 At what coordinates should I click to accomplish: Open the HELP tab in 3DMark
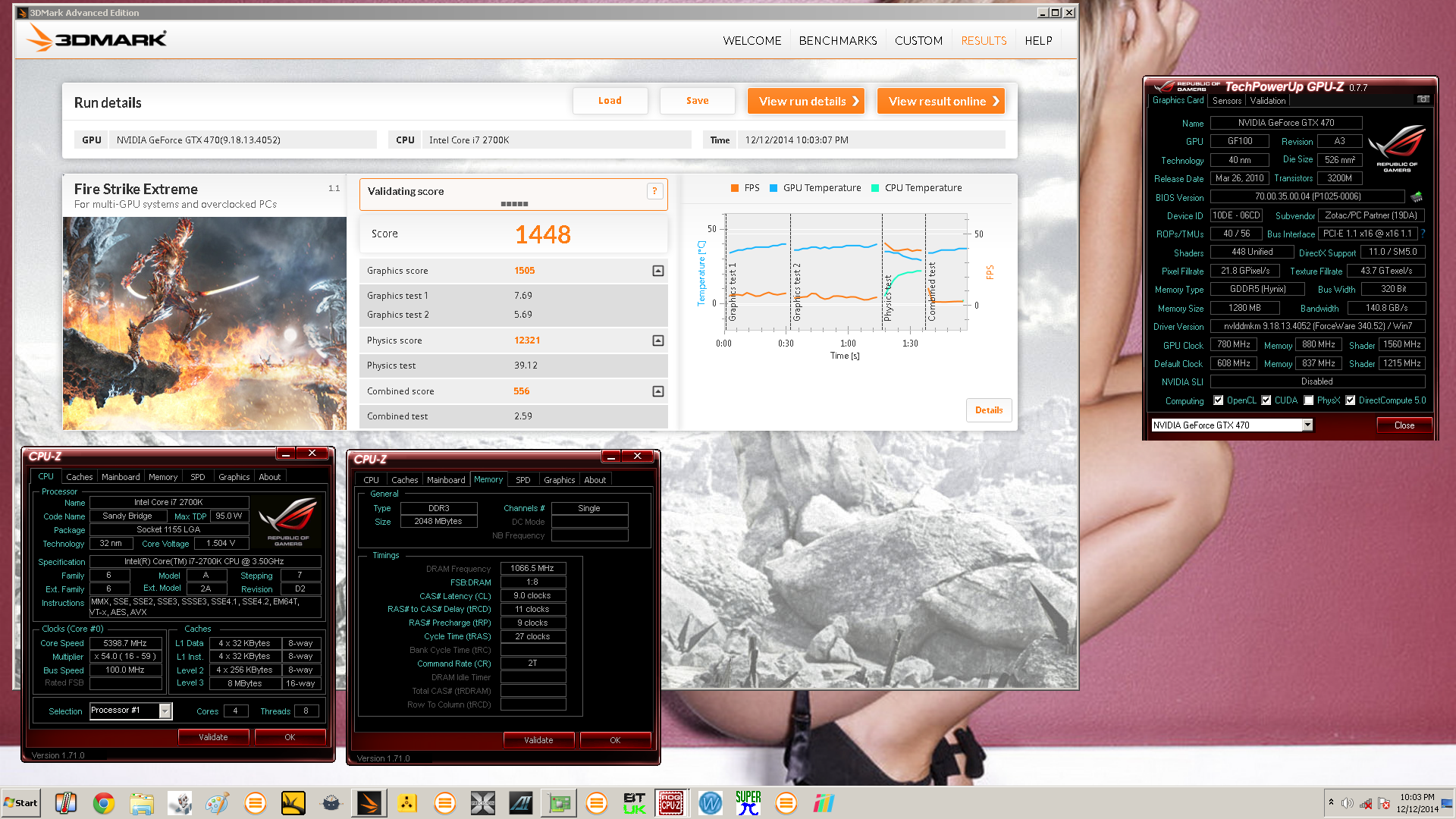point(1038,41)
